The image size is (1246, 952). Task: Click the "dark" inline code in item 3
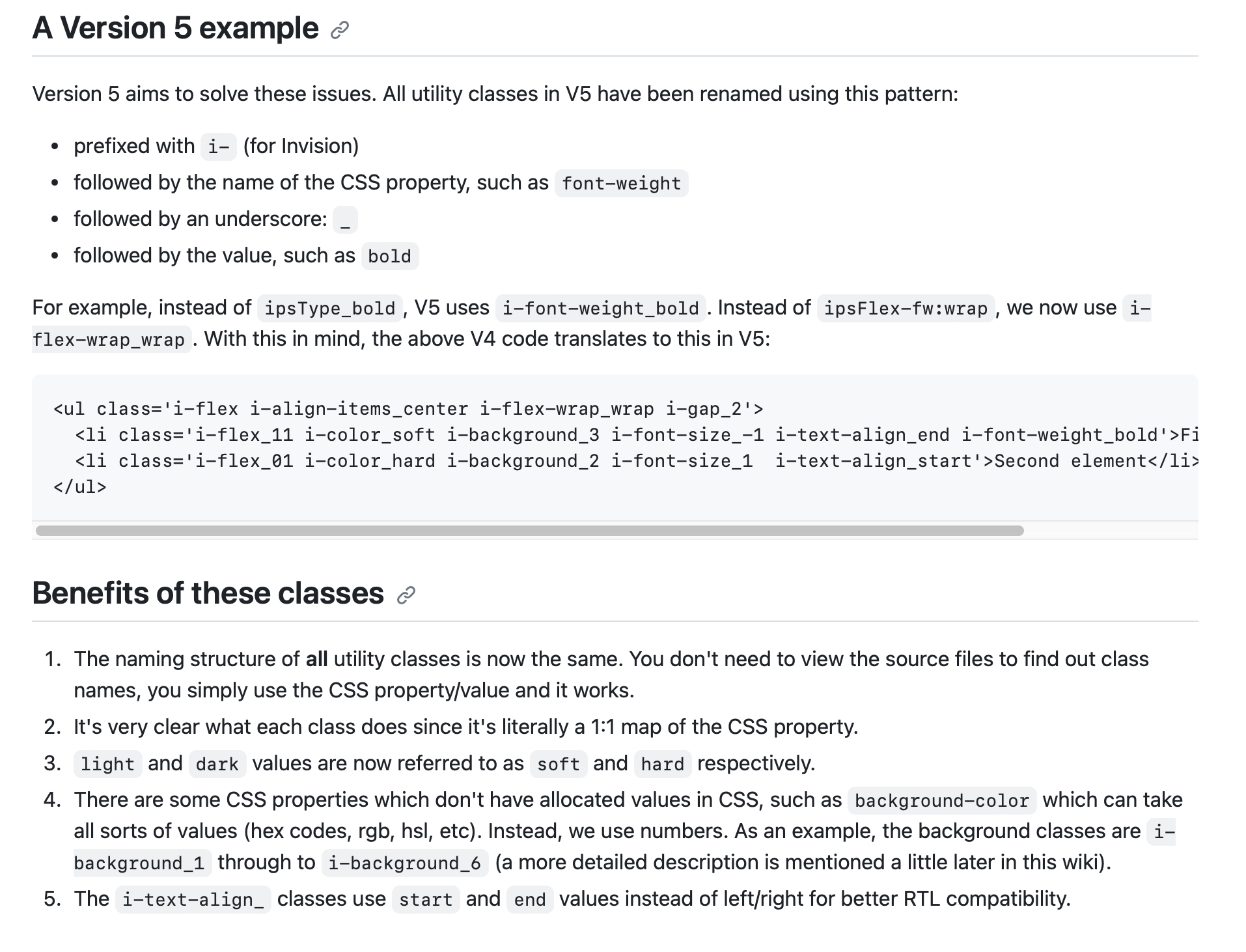point(217,764)
